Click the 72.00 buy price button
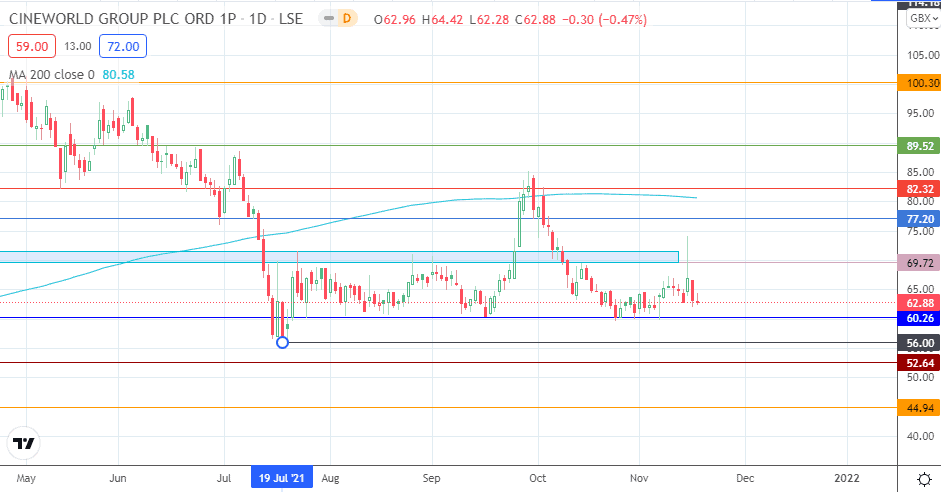 click(x=123, y=46)
